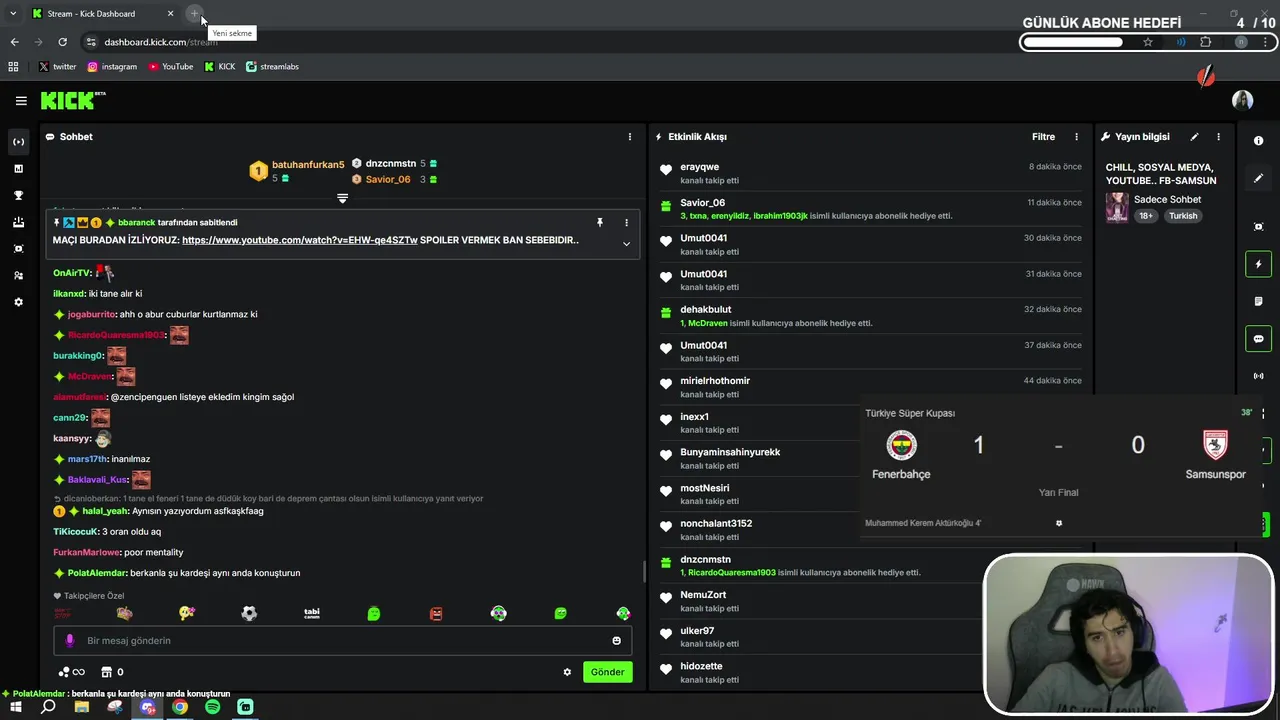Select the Savior_06 gifted subscription event

point(870,209)
